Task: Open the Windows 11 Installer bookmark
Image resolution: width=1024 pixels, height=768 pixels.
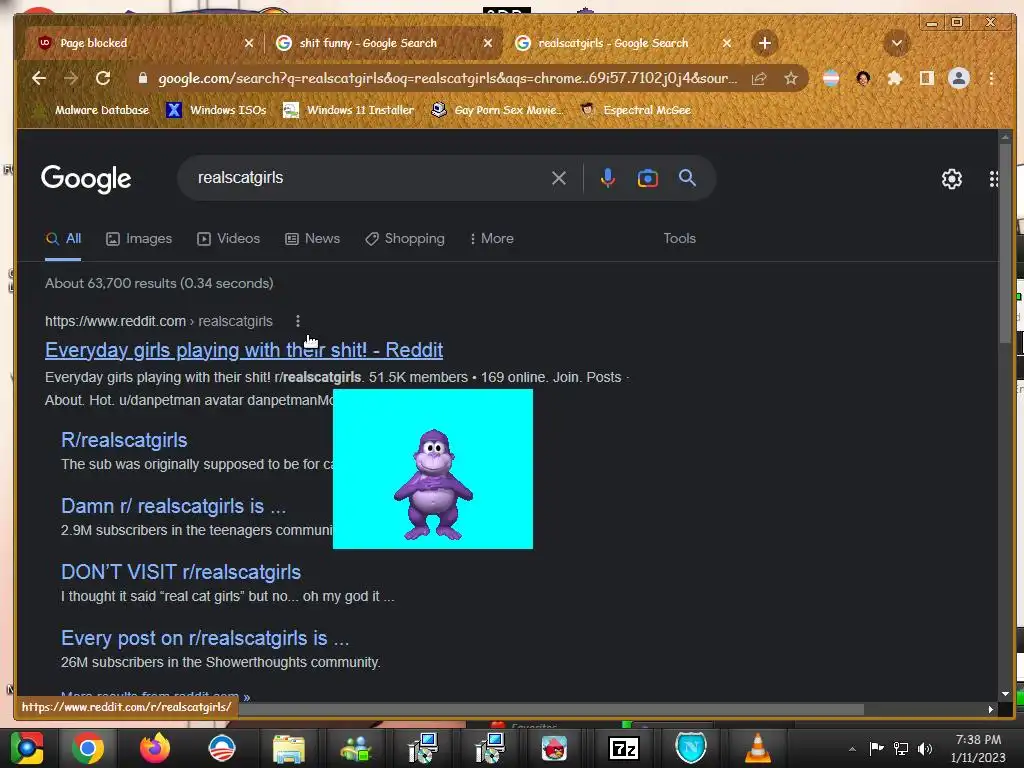Action: [349, 110]
